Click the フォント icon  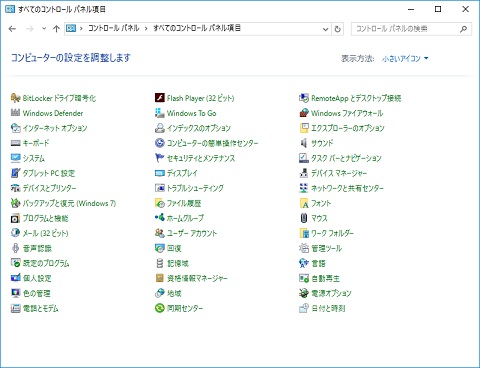304,203
